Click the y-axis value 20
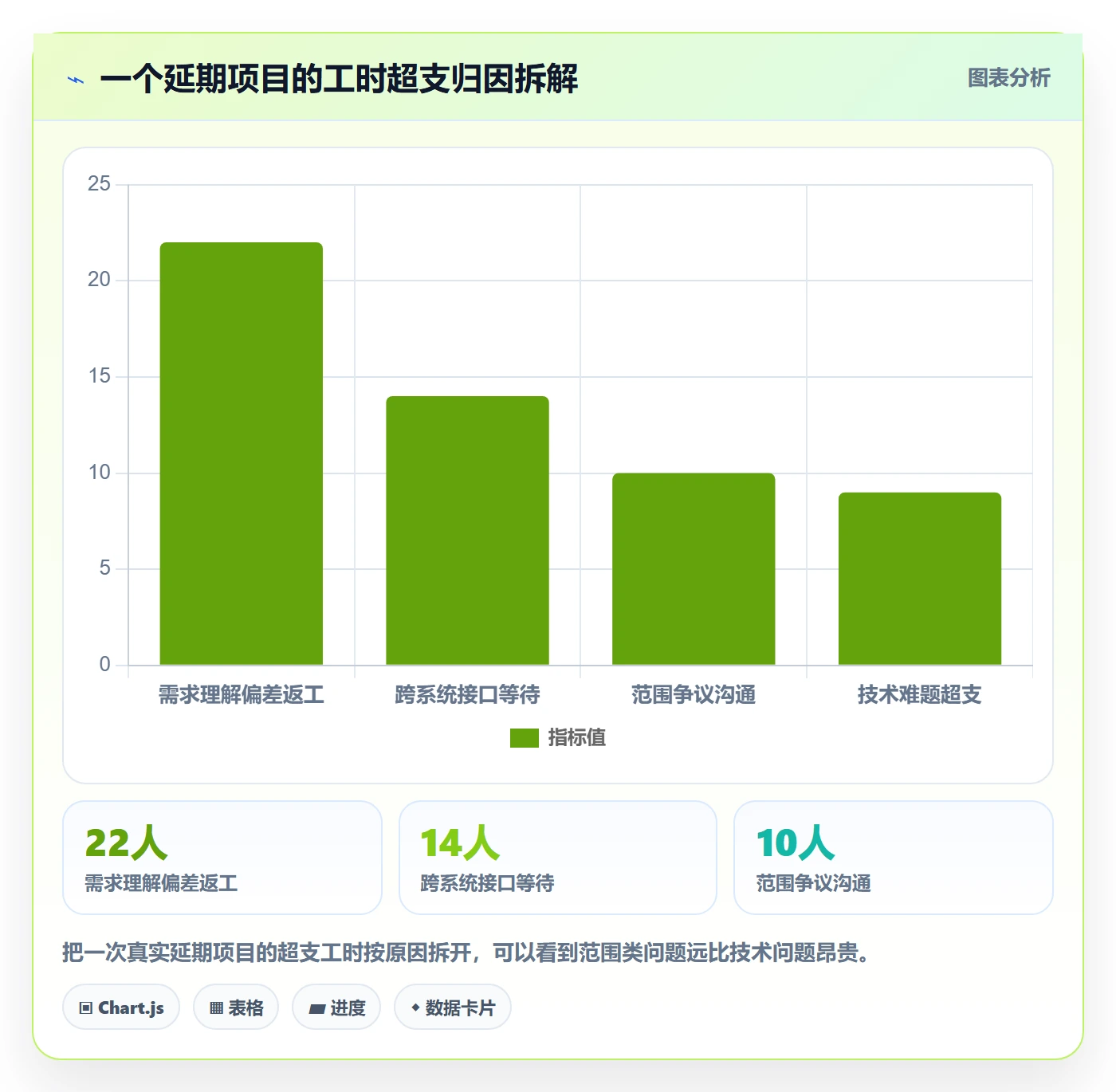 coord(99,280)
